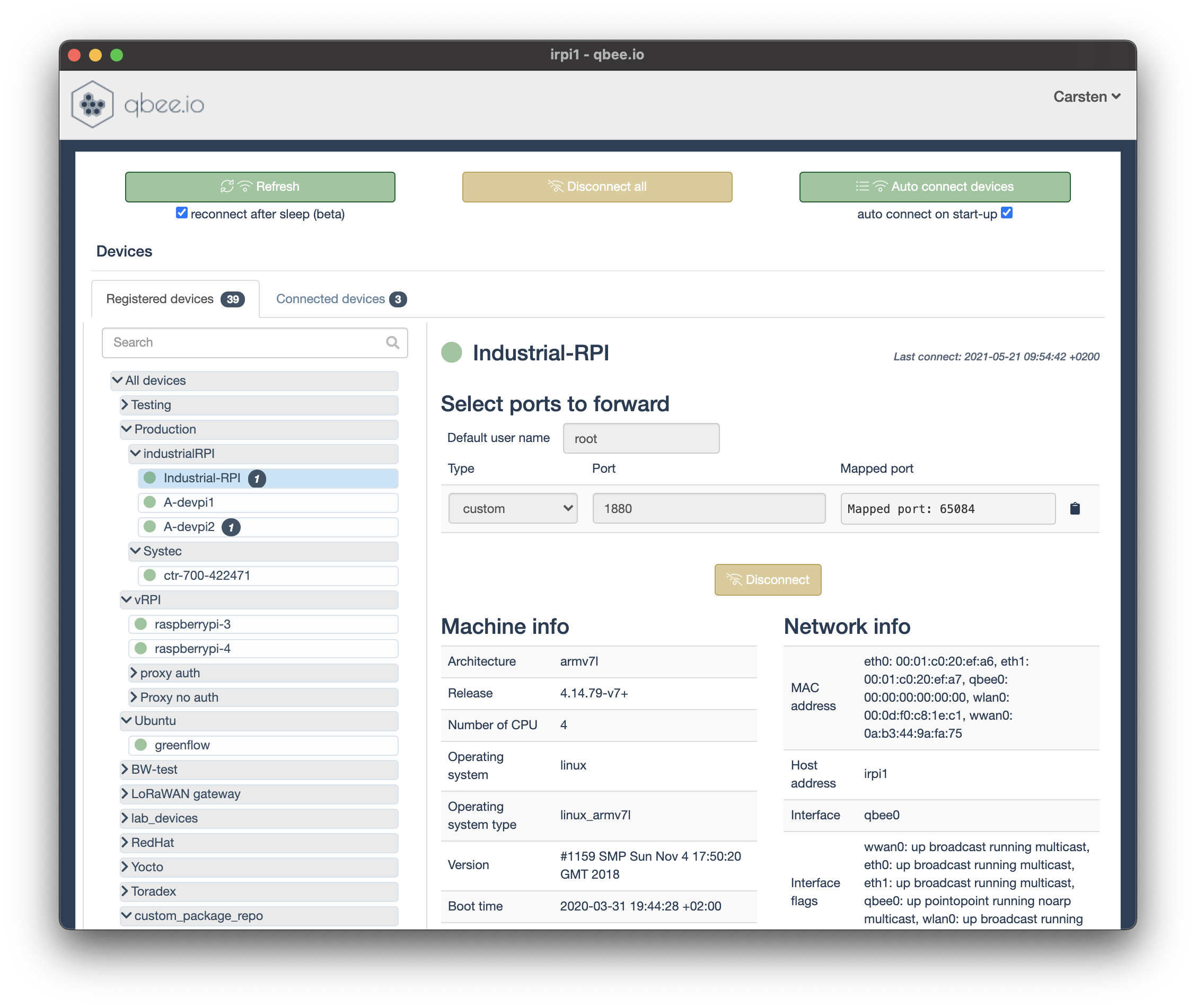Image resolution: width=1196 pixels, height=1008 pixels.
Task: Click the status dot of A-devpi1
Action: [x=150, y=502]
